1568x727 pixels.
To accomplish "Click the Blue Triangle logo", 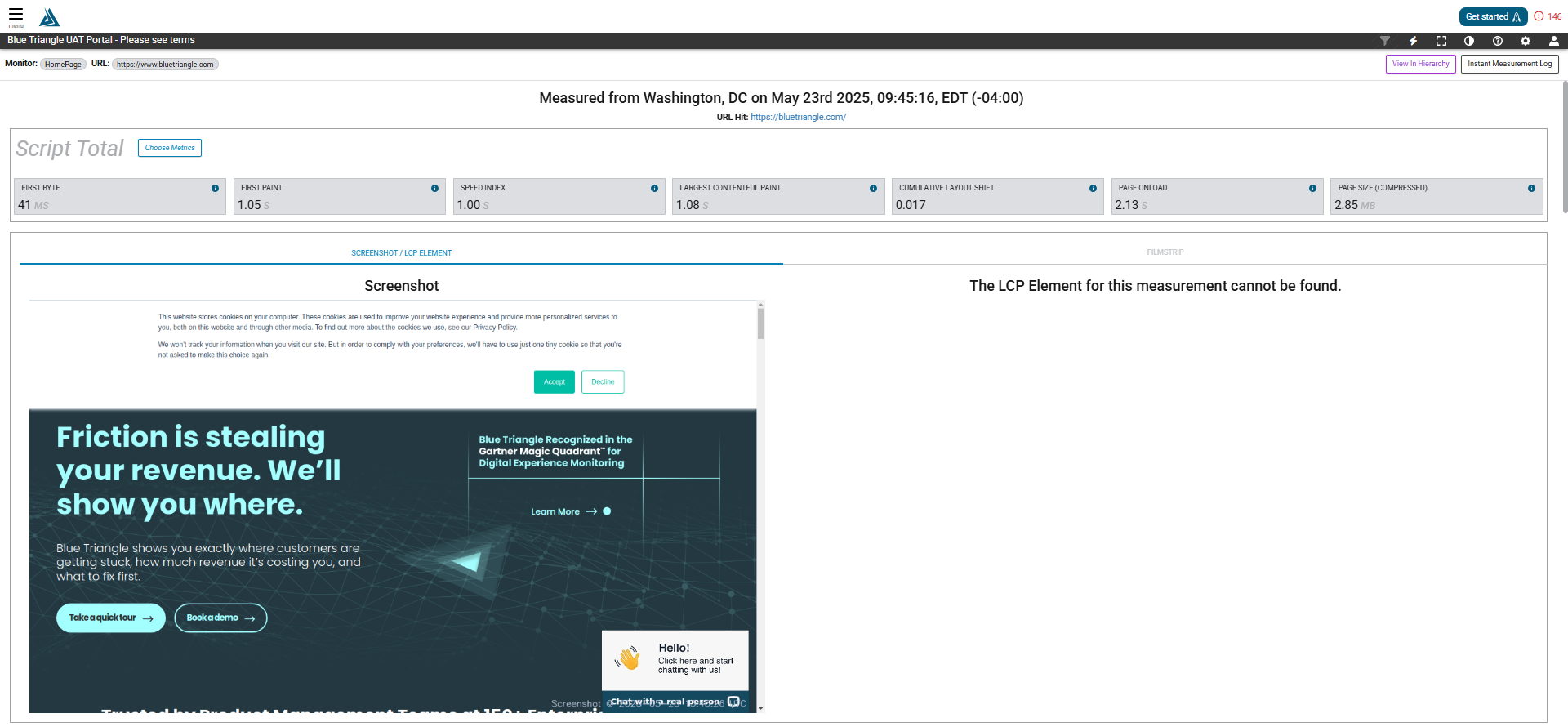I will pyautogui.click(x=50, y=17).
